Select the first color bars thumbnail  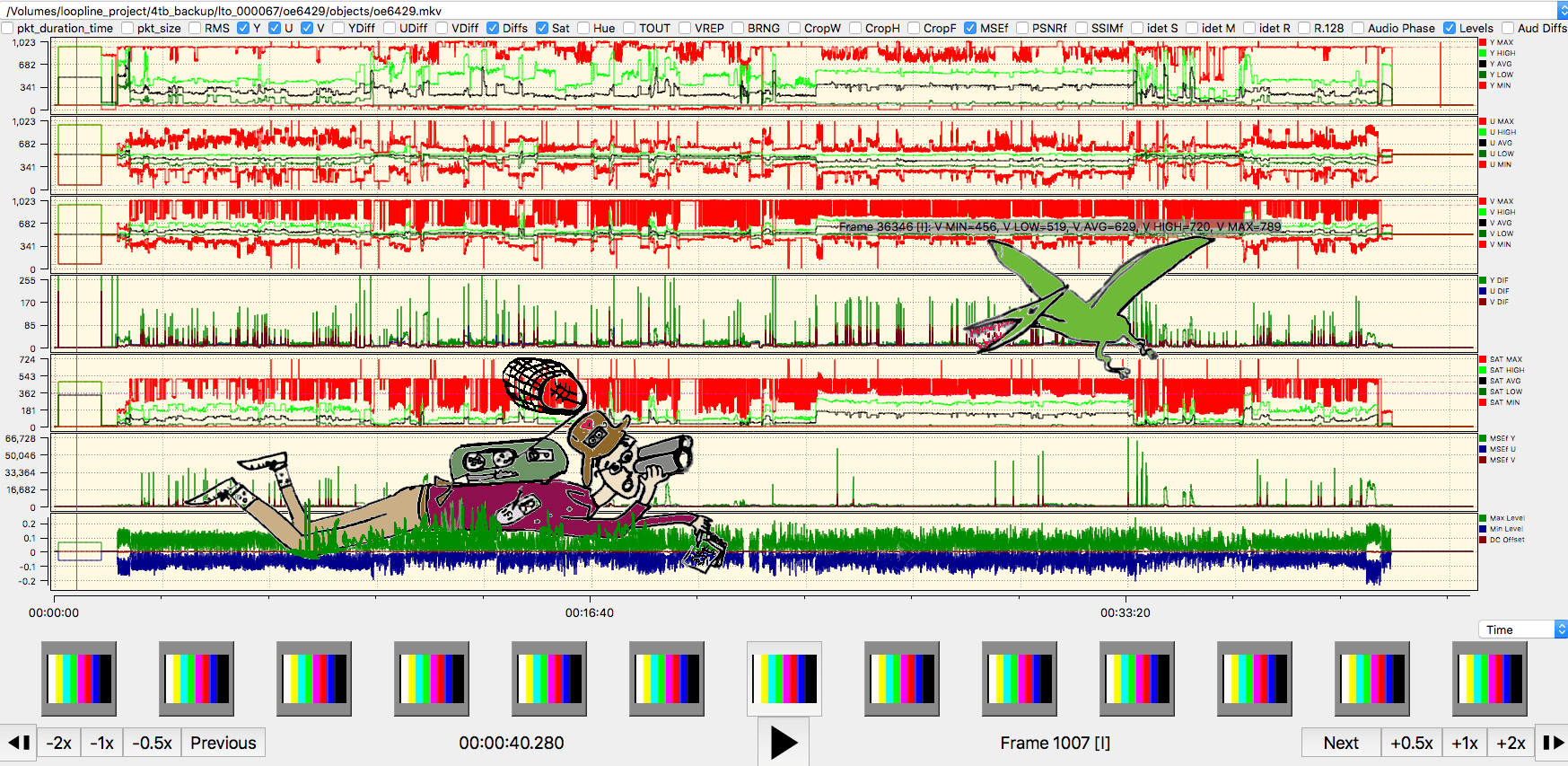79,678
